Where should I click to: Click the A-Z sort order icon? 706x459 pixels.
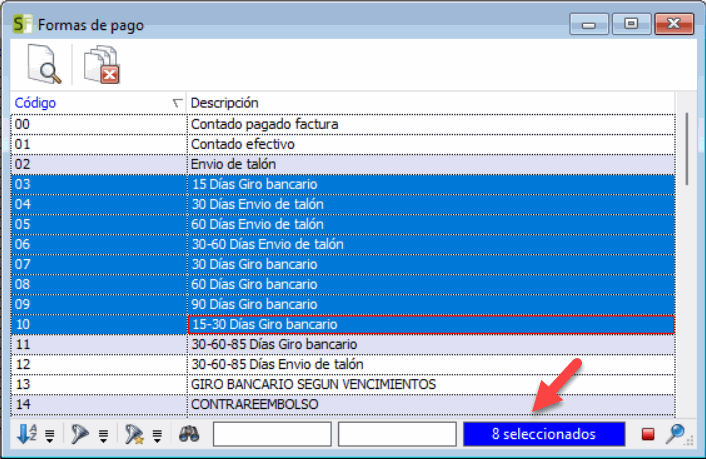27,434
